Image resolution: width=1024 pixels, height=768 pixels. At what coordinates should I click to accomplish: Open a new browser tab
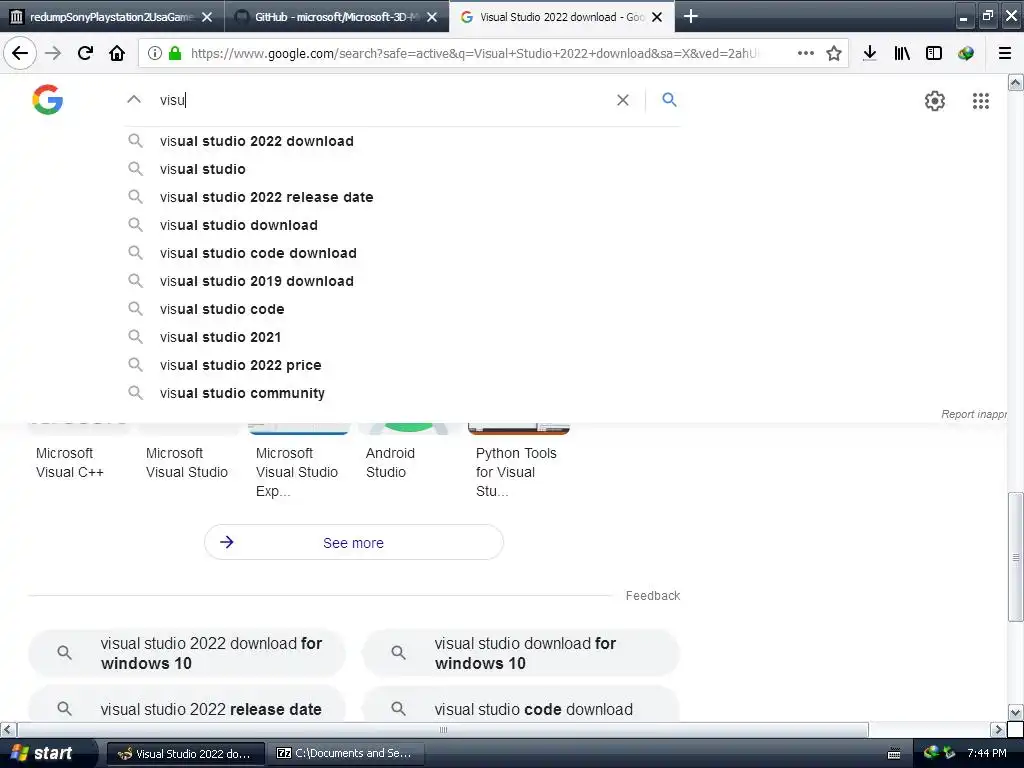point(691,16)
